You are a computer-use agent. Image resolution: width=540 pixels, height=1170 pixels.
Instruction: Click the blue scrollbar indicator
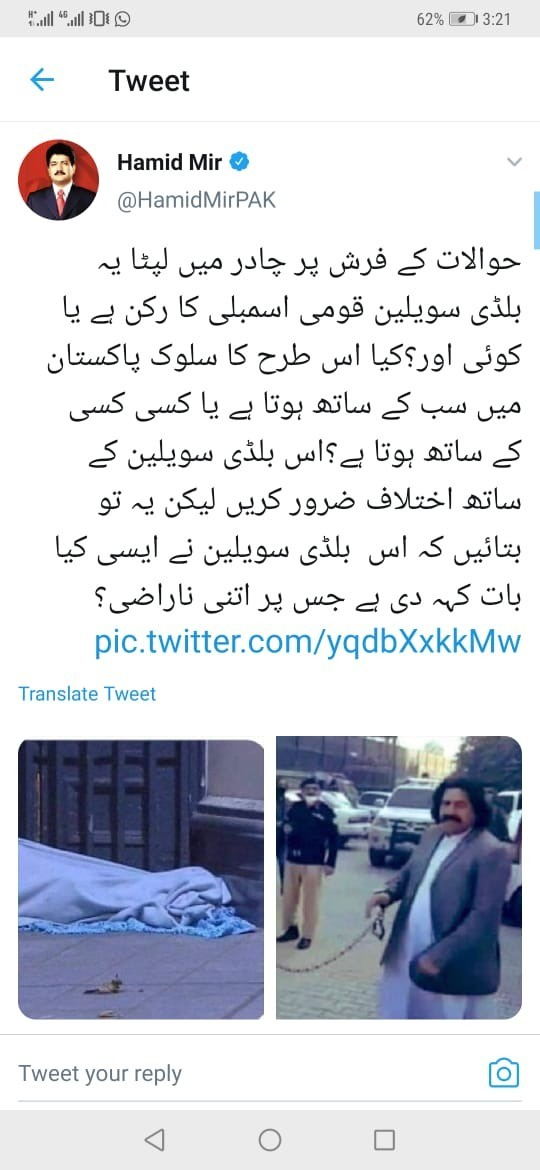536,220
